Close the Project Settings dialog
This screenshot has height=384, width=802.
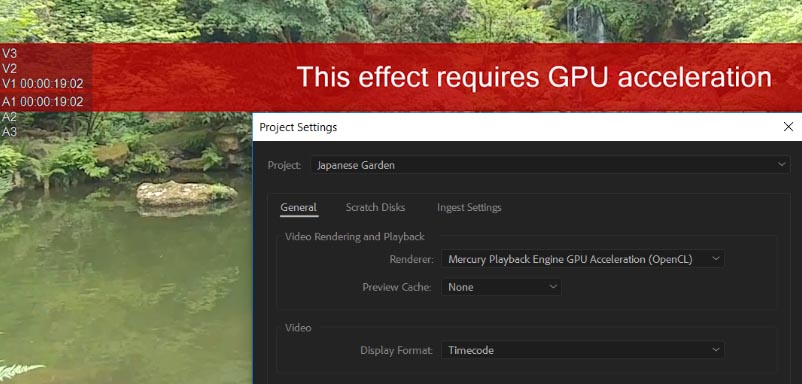tap(788, 127)
